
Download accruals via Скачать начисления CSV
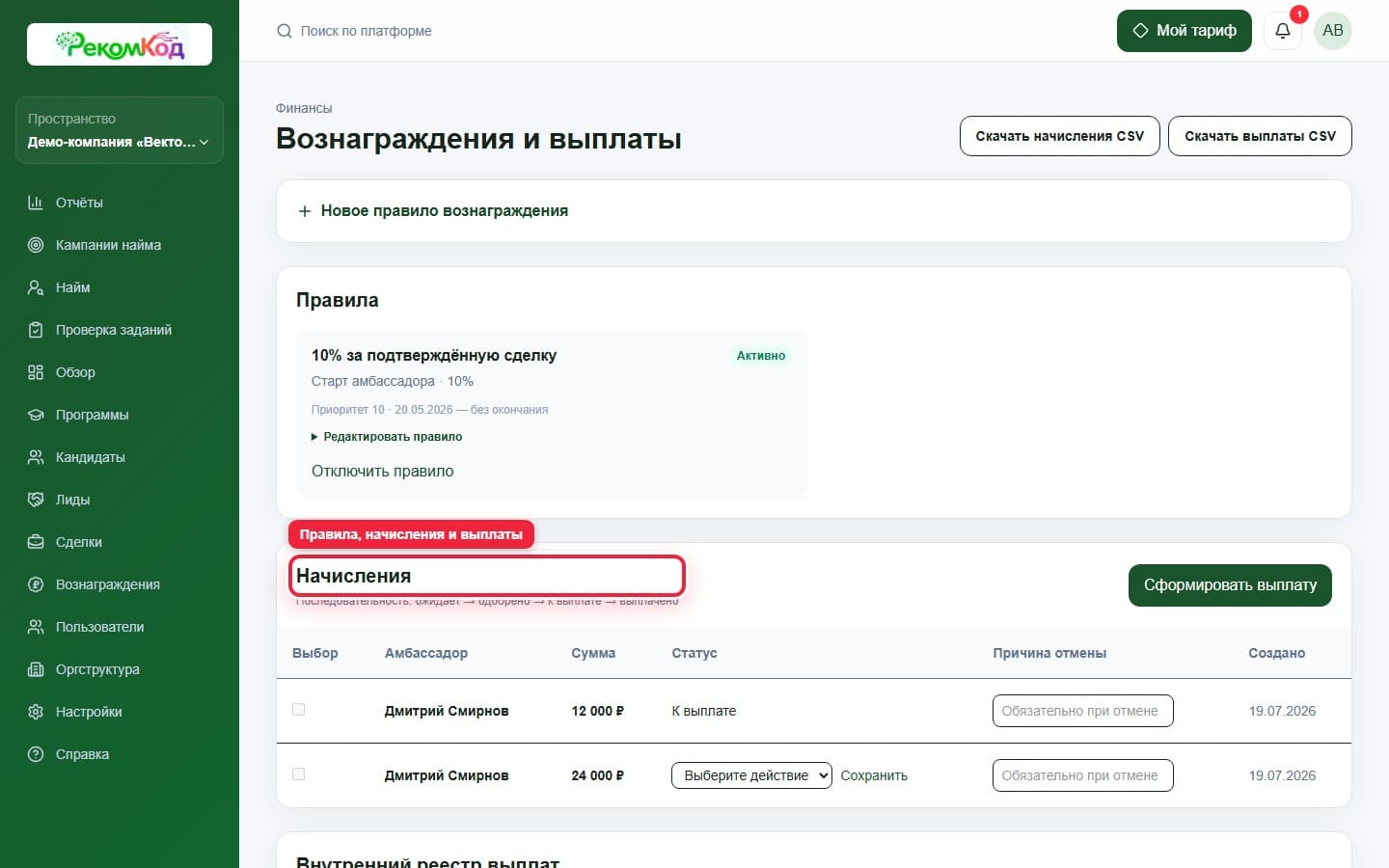click(x=1060, y=136)
